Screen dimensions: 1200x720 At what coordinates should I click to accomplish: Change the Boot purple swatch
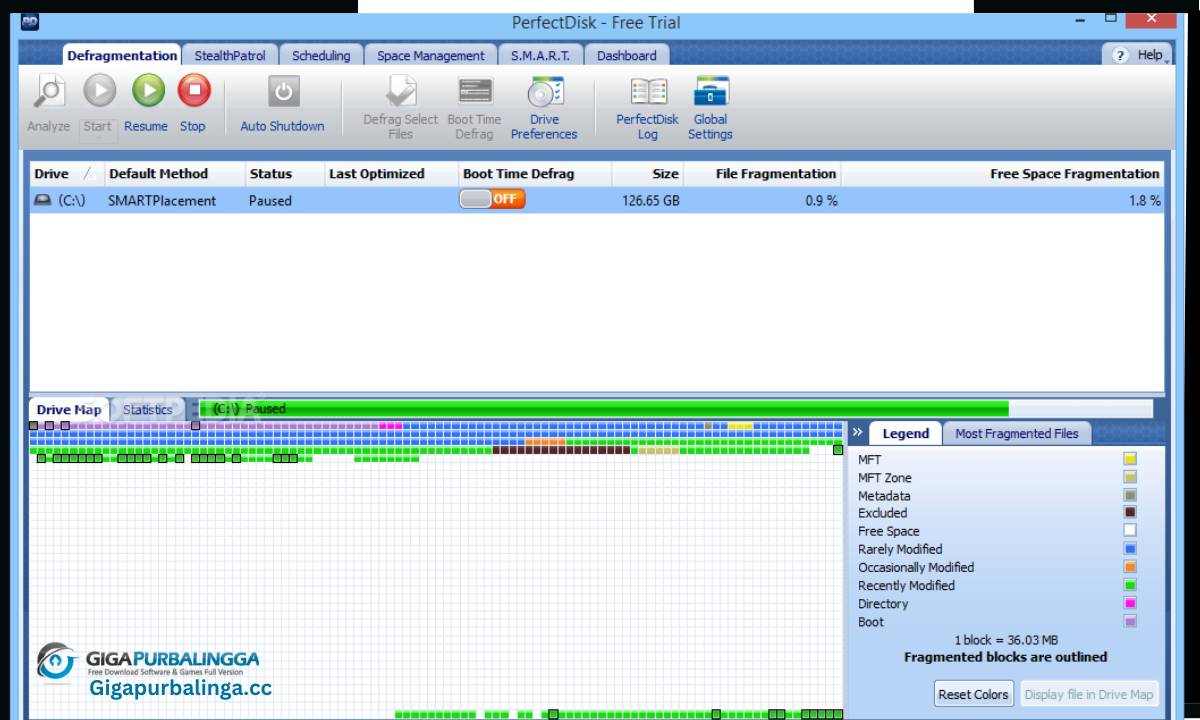click(x=1130, y=621)
